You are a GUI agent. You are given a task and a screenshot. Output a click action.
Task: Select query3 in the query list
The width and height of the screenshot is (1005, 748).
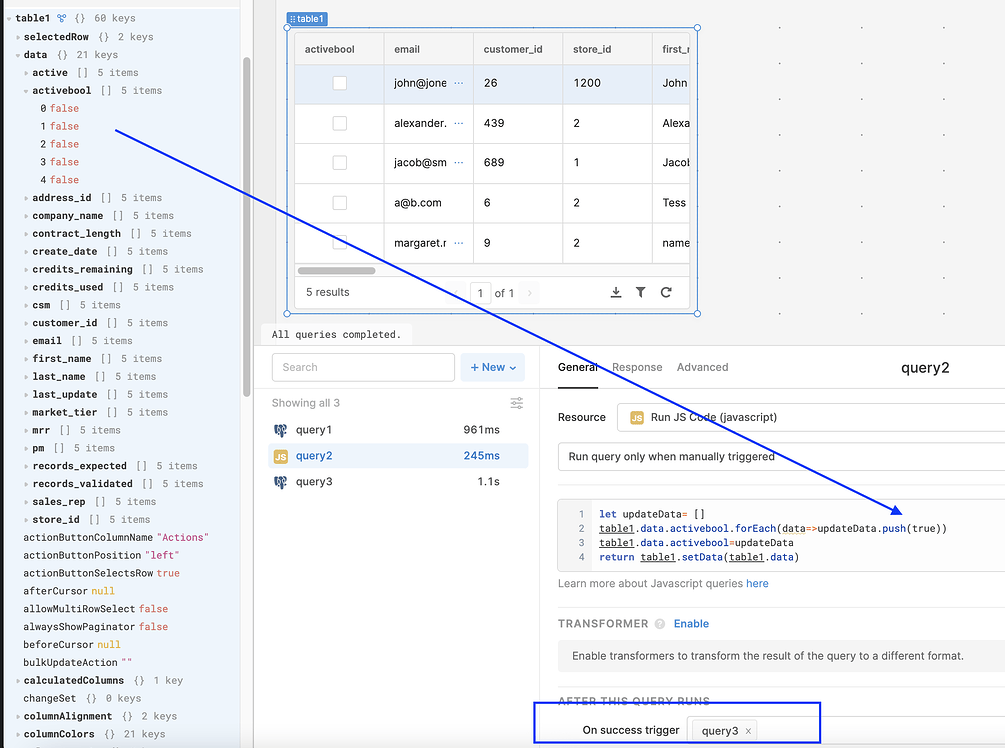(x=398, y=482)
